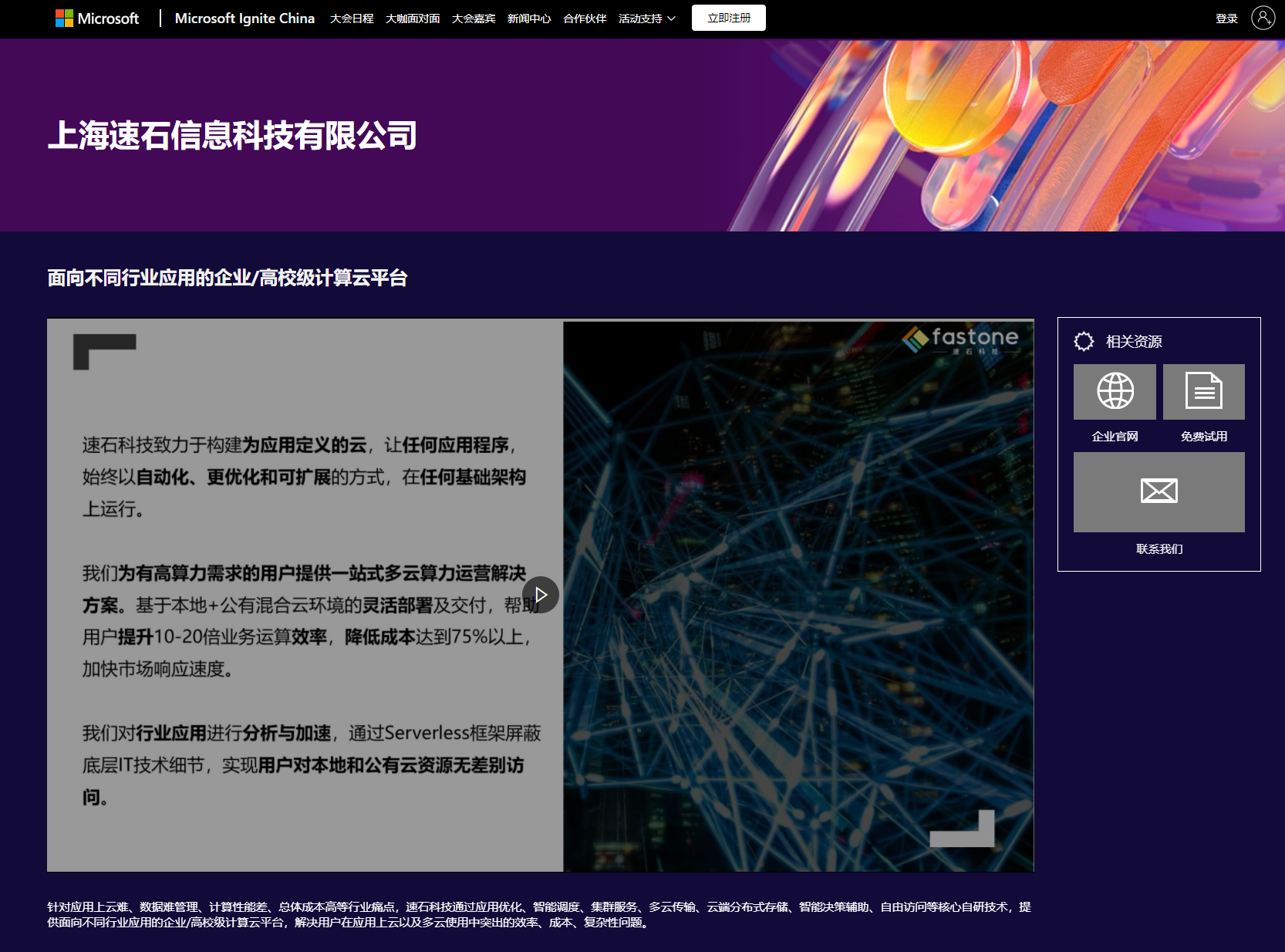Screen dimensions: 1285x952
Task: Click the 免费试用 label
Action: click(x=1203, y=437)
